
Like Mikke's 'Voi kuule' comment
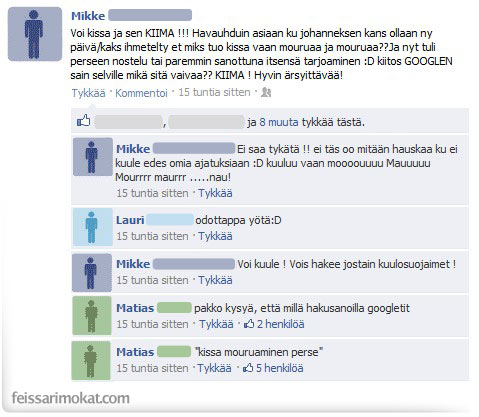click(x=215, y=280)
